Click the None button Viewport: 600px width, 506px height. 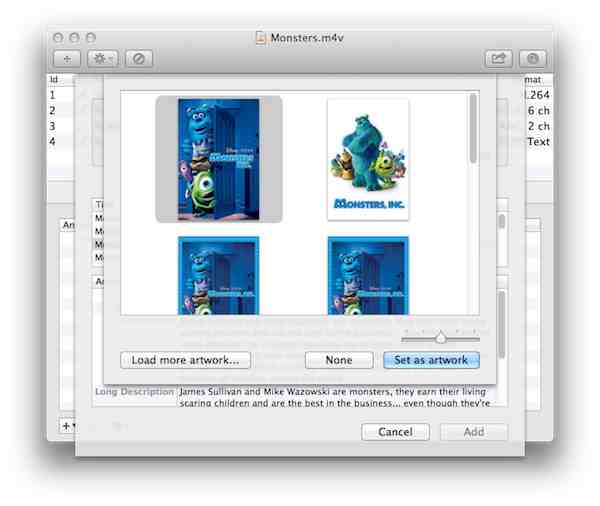click(x=339, y=360)
